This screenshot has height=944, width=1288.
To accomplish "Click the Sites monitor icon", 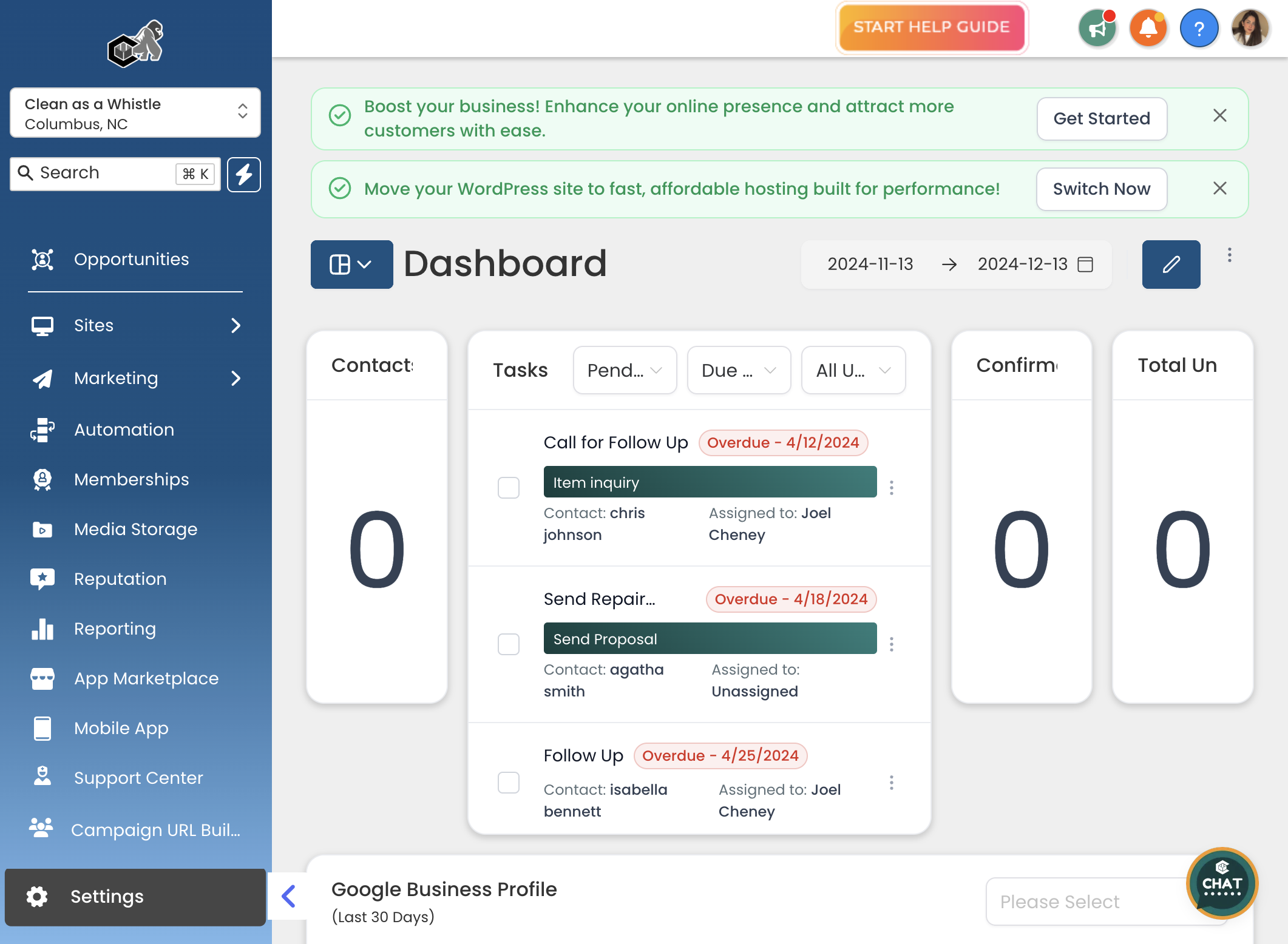I will click(42, 326).
